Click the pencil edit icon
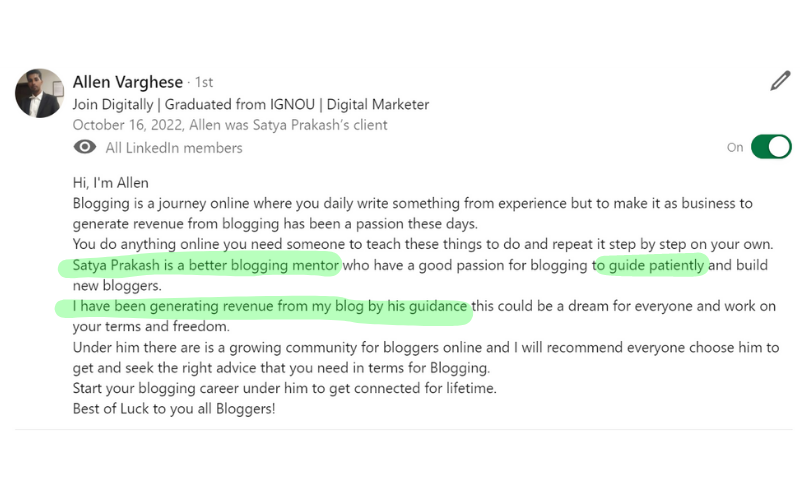The height and width of the screenshot is (500, 800). click(x=780, y=81)
